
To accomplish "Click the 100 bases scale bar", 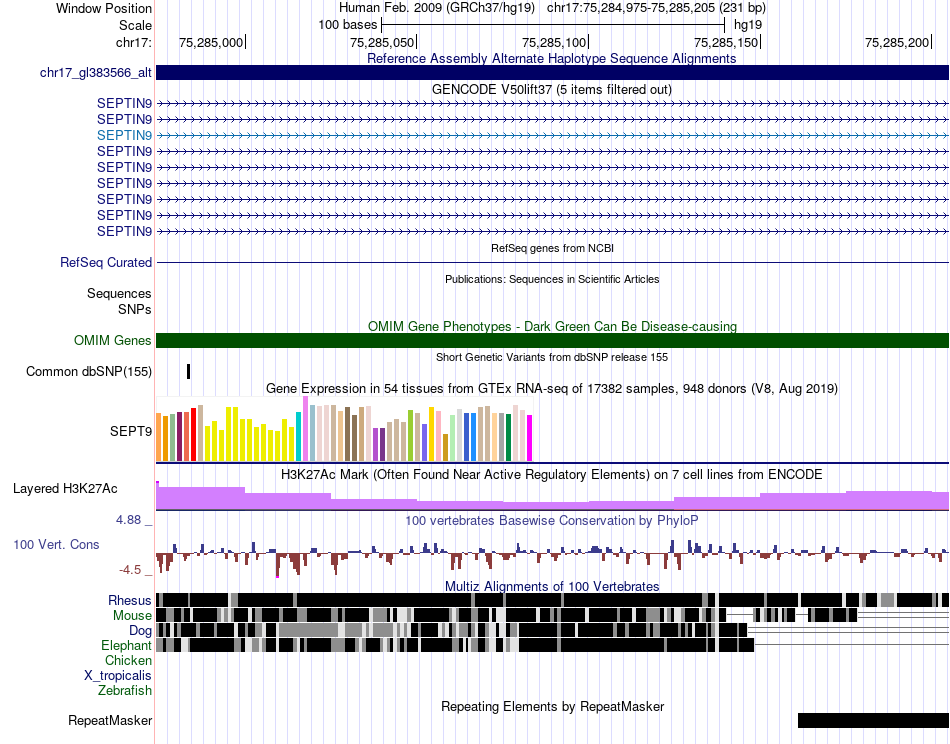I will (553, 25).
